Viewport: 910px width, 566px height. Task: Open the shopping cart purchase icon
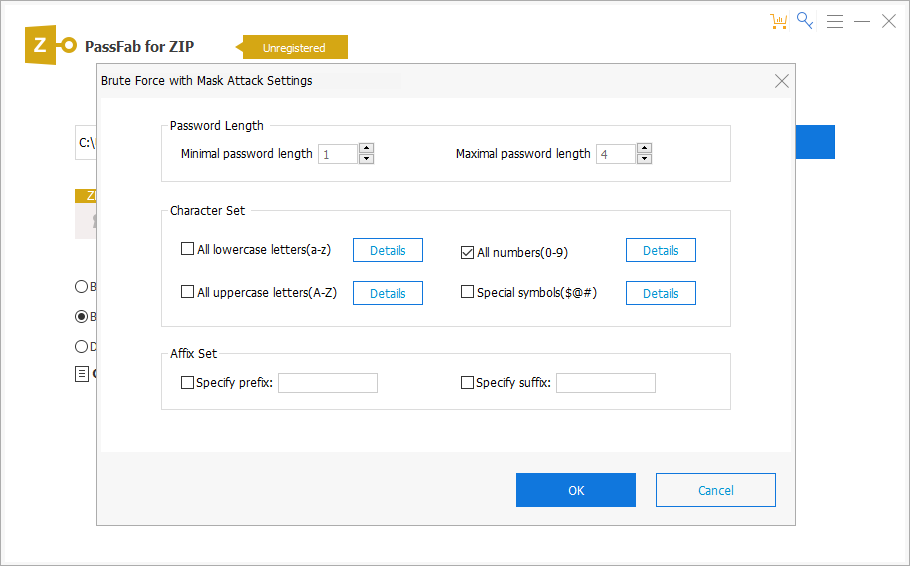coord(778,21)
